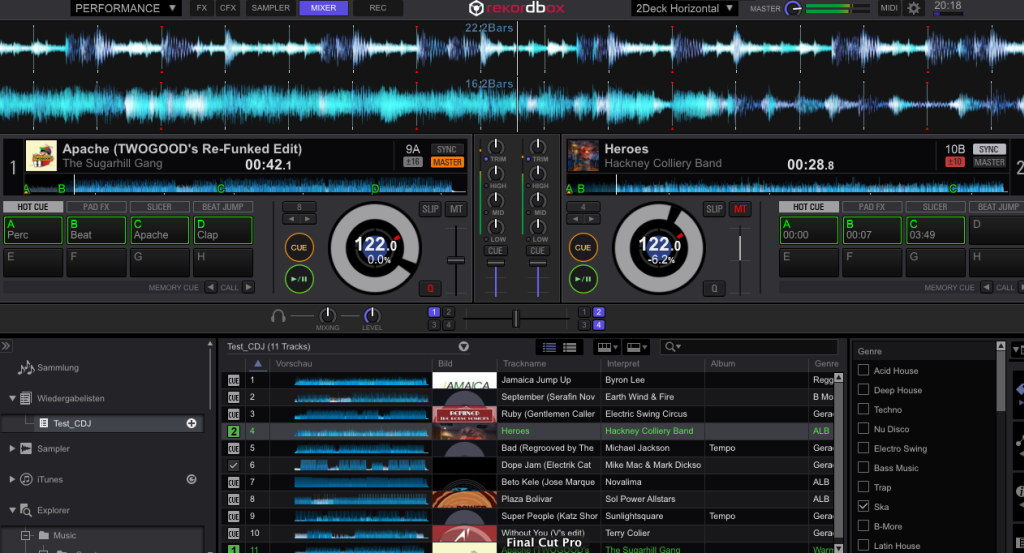
Task: Open settings with the gear icon
Action: click(913, 8)
